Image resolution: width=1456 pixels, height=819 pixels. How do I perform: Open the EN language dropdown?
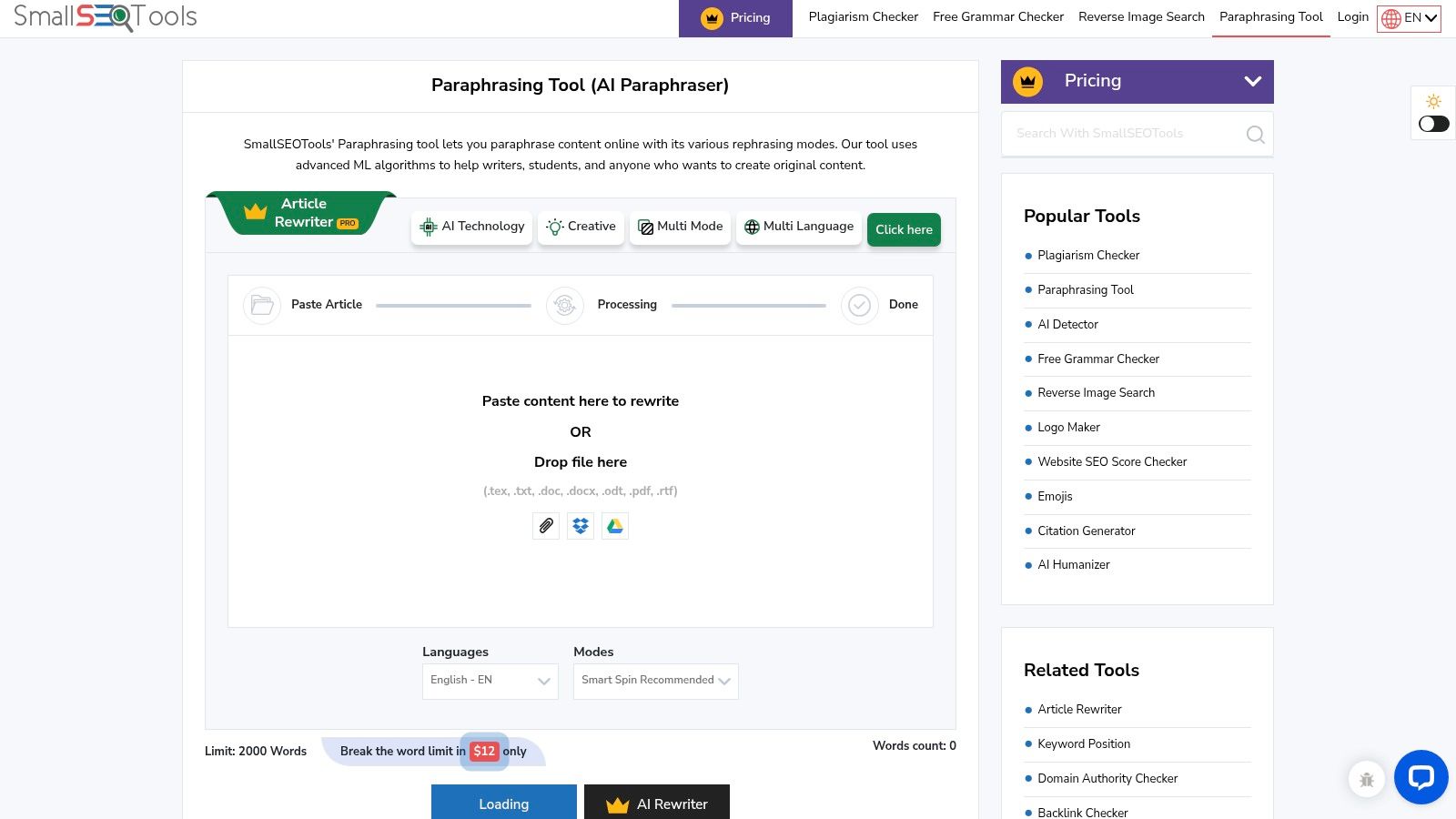click(1409, 18)
